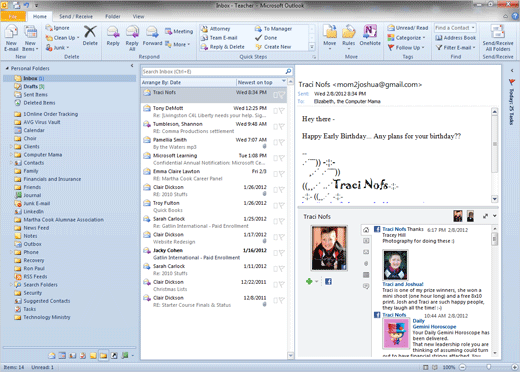Screen dimensions: 520x372
Task: Open the Technology Ministry folder
Action: tap(47, 317)
